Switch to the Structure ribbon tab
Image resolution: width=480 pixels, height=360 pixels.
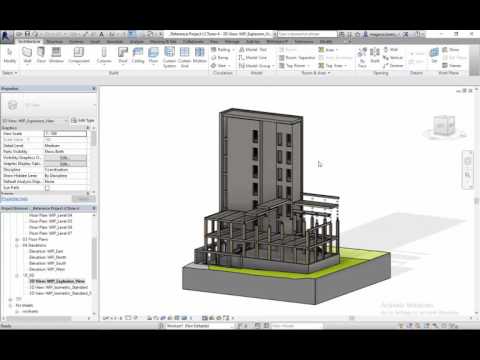click(x=55, y=41)
